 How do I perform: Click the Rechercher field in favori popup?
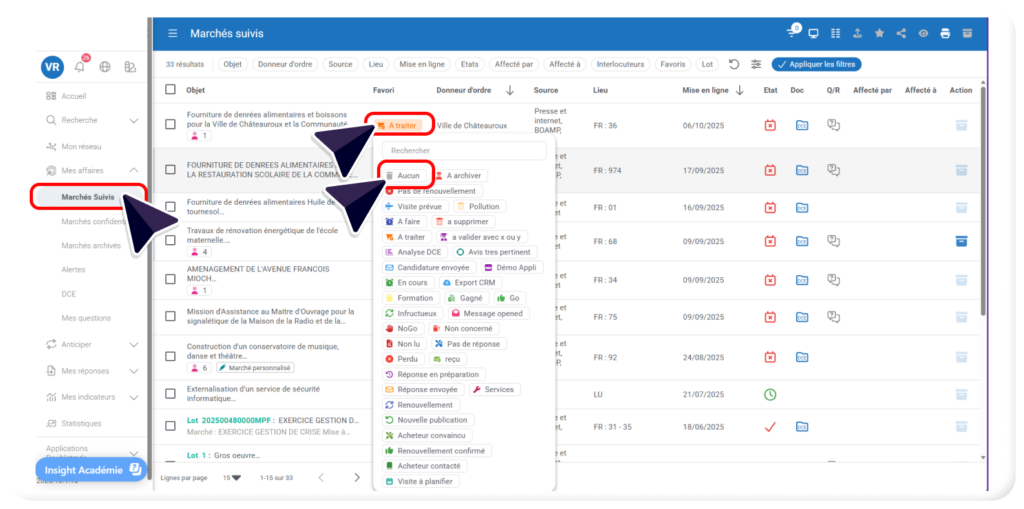point(464,151)
